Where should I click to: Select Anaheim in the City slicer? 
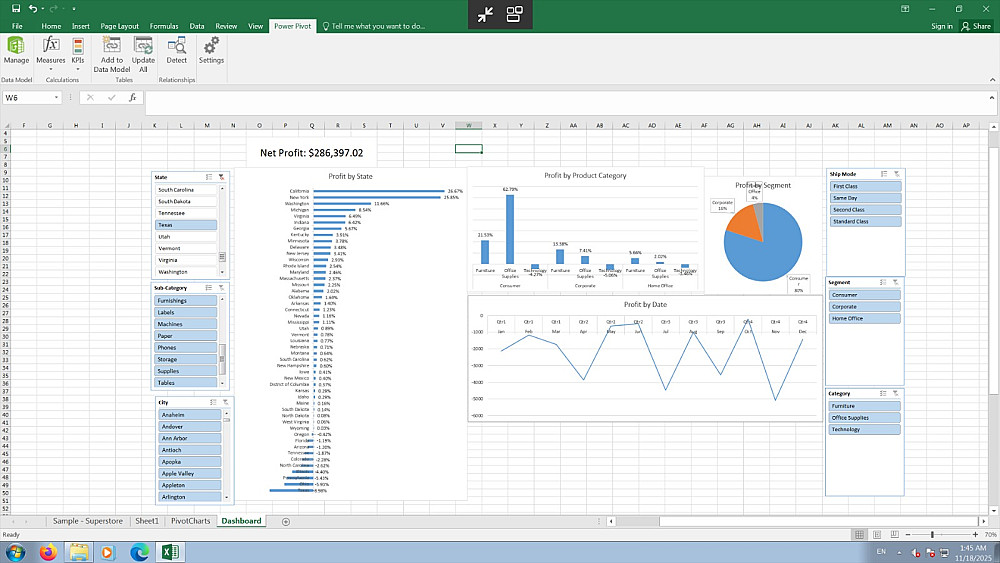tap(190, 414)
